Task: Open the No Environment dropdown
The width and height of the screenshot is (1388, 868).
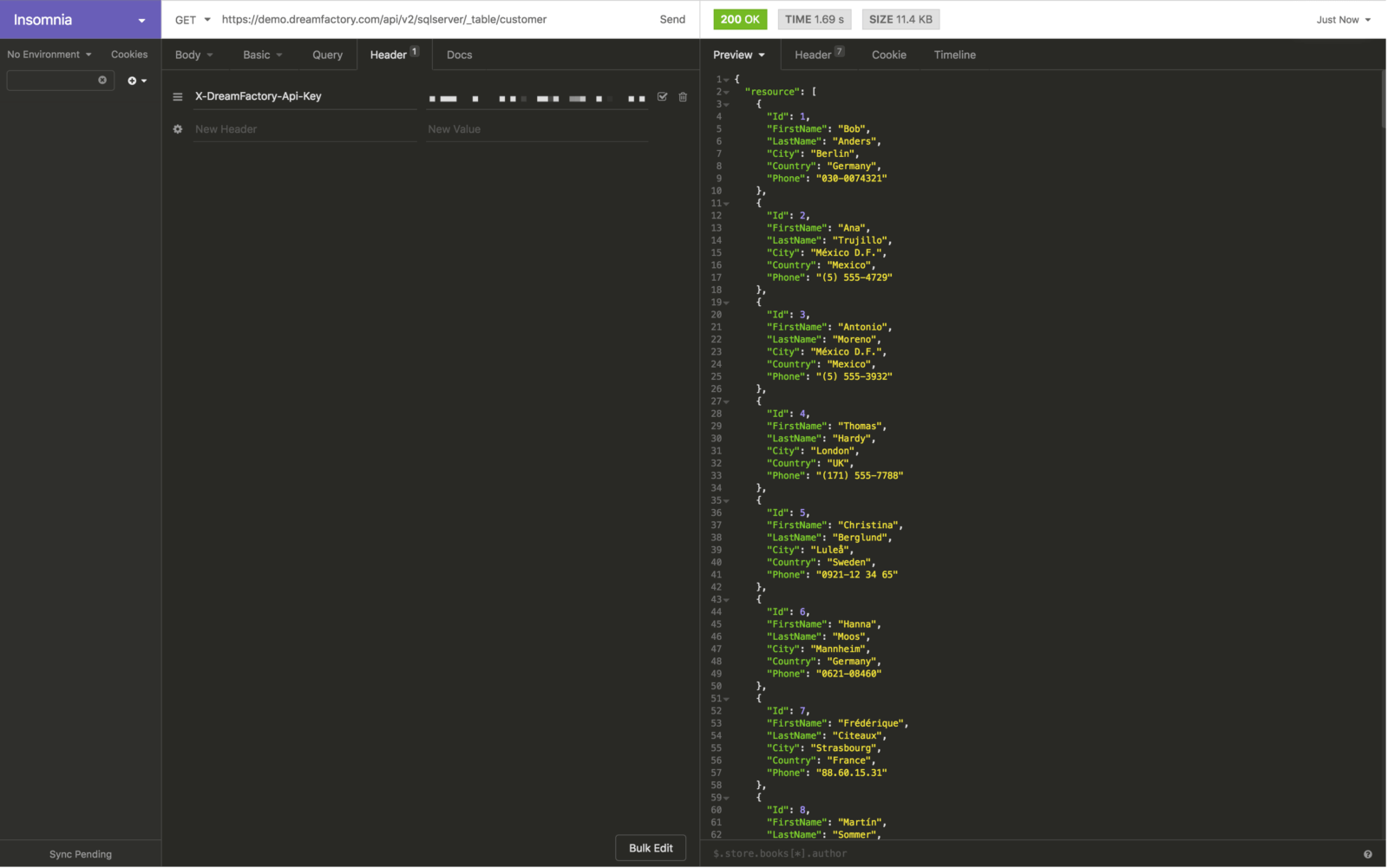Action: (49, 54)
